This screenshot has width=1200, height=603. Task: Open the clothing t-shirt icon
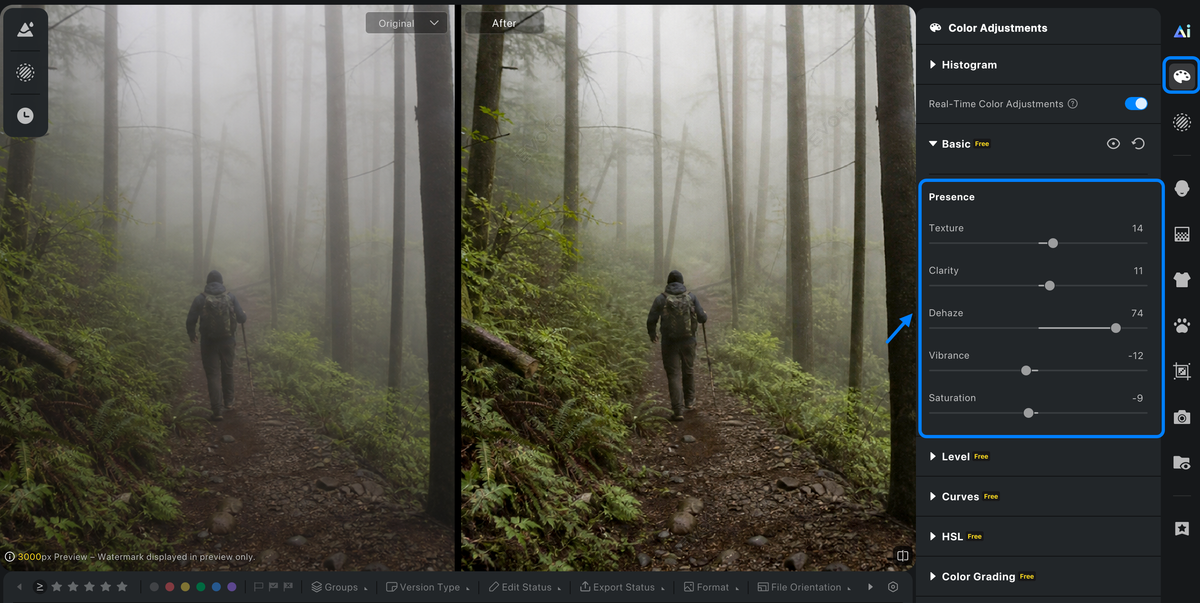point(1181,280)
